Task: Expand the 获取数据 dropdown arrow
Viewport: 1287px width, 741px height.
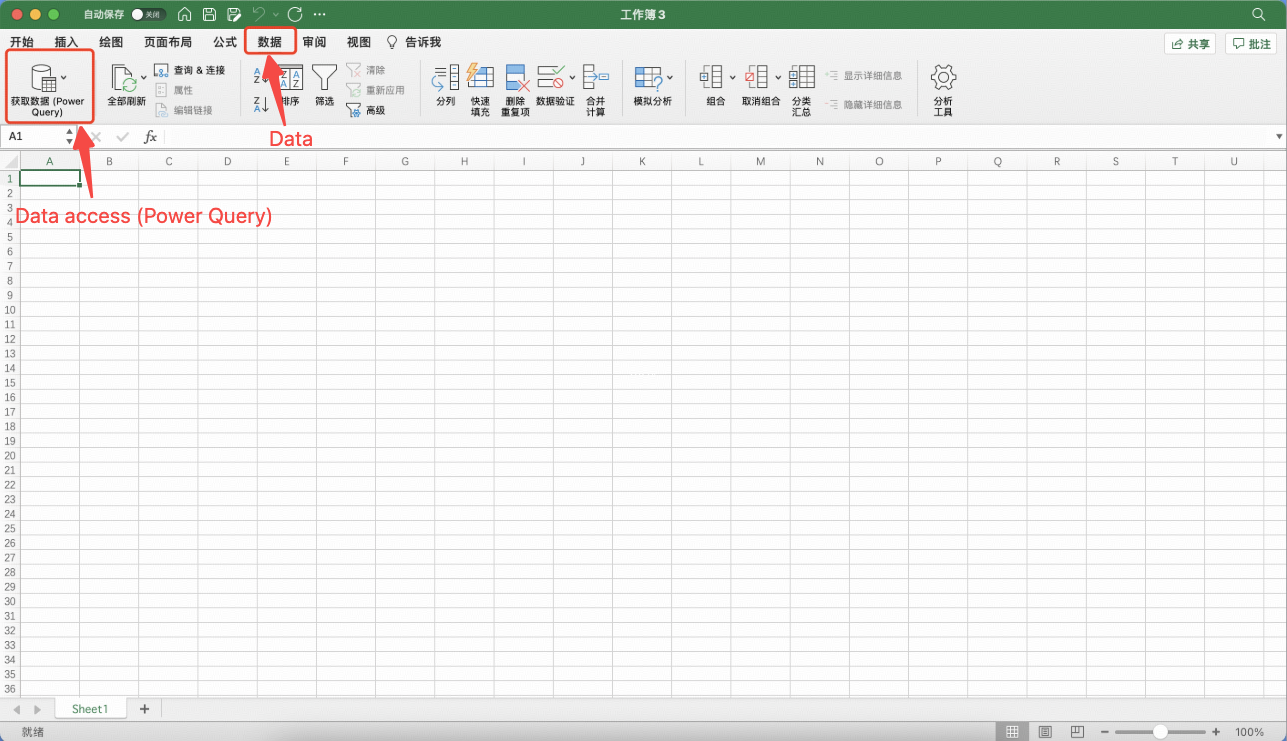Action: coord(64,77)
